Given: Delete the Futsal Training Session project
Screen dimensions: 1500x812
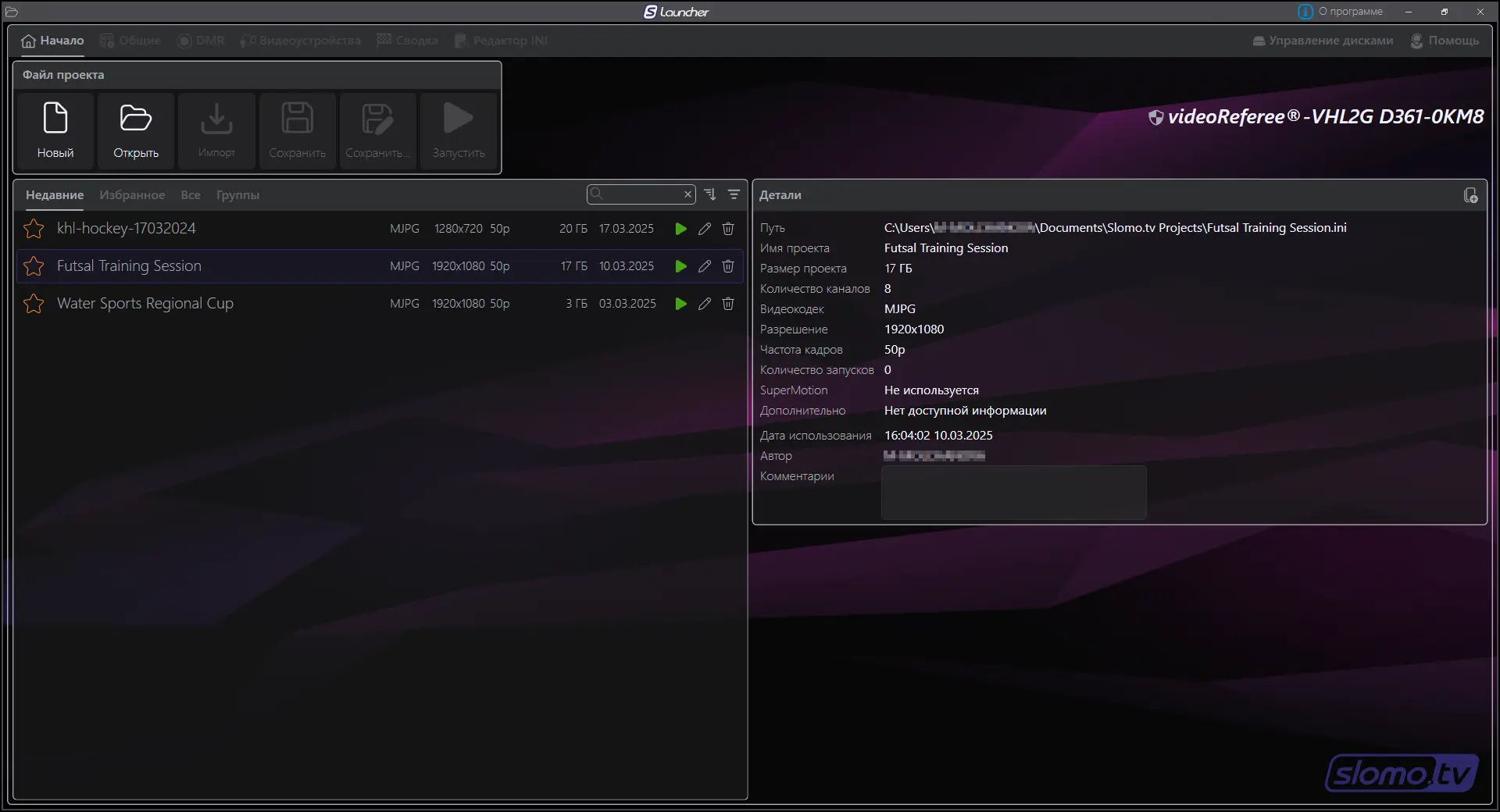Looking at the screenshot, I should click(x=728, y=266).
